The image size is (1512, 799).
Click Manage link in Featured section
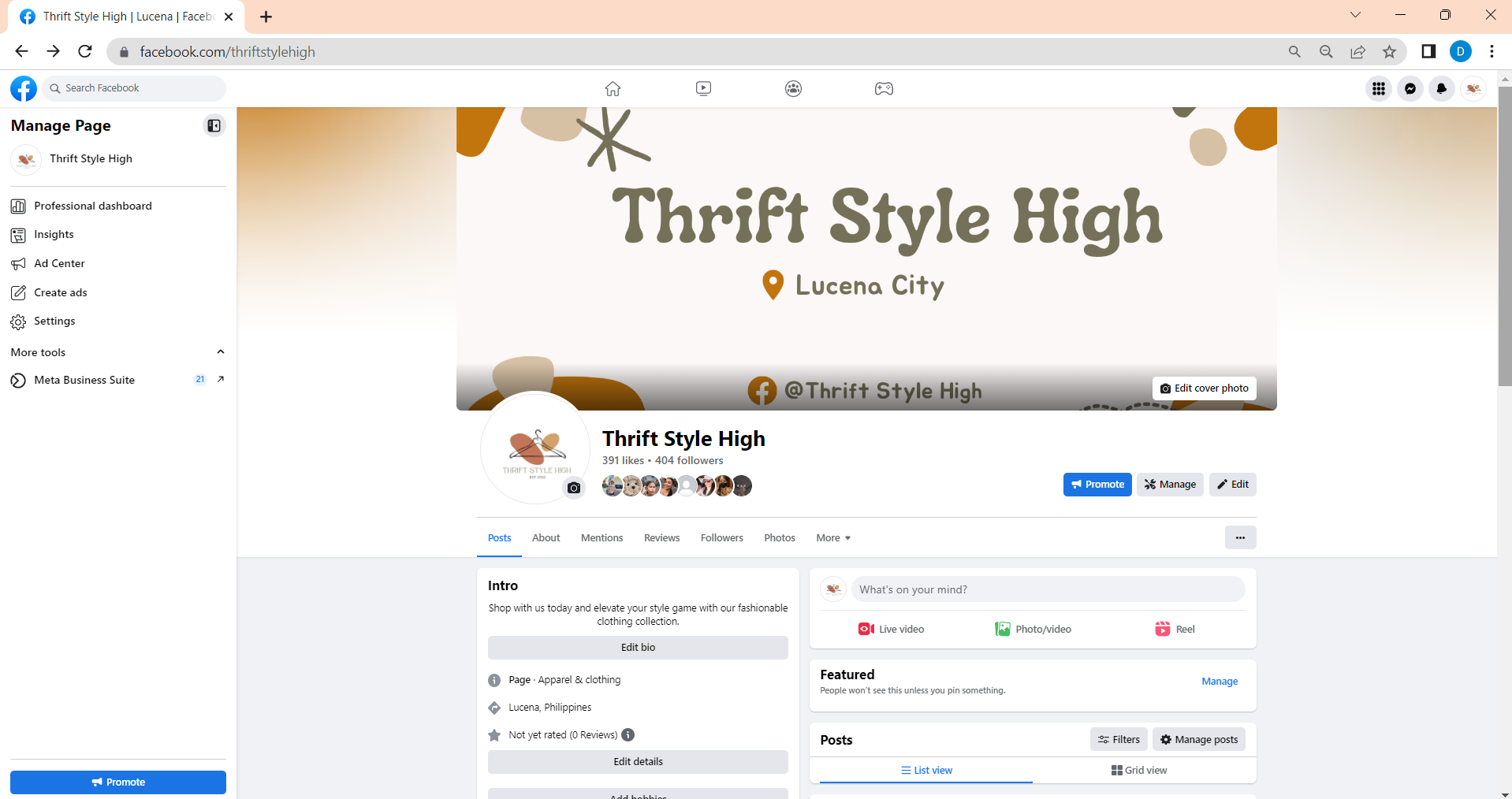click(x=1220, y=682)
